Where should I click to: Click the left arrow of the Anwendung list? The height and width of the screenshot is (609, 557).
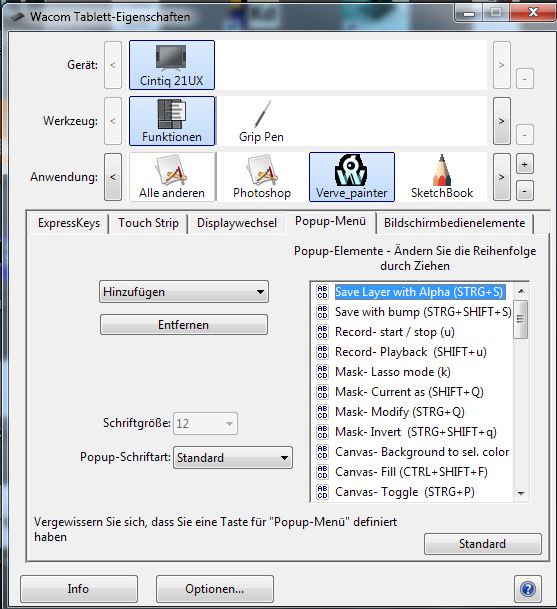113,177
